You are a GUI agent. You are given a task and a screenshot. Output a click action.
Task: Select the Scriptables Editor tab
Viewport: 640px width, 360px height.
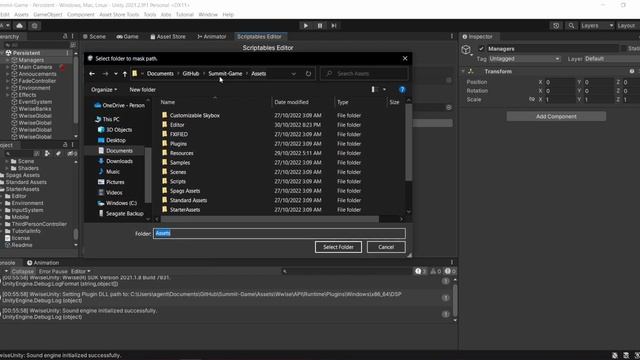tap(259, 37)
